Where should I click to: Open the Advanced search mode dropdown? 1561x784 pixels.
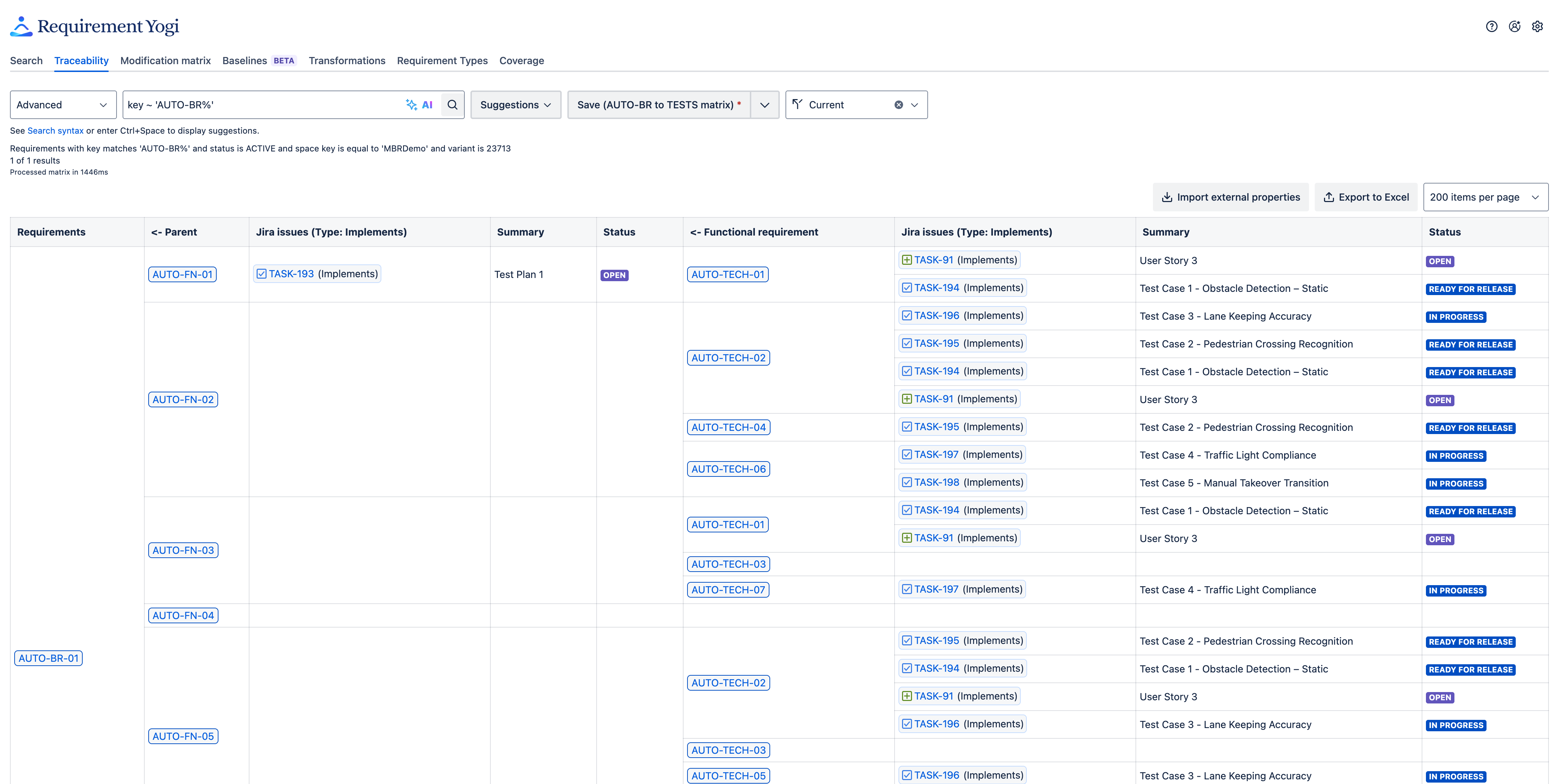63,105
